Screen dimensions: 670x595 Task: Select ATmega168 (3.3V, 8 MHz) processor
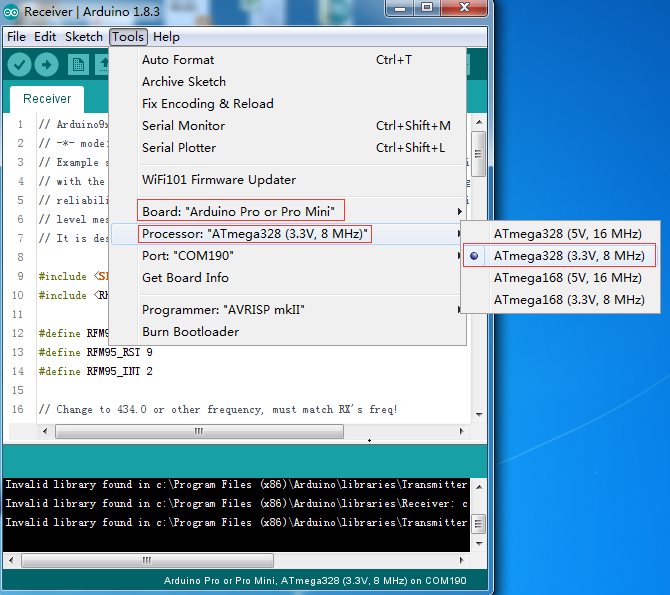click(561, 300)
